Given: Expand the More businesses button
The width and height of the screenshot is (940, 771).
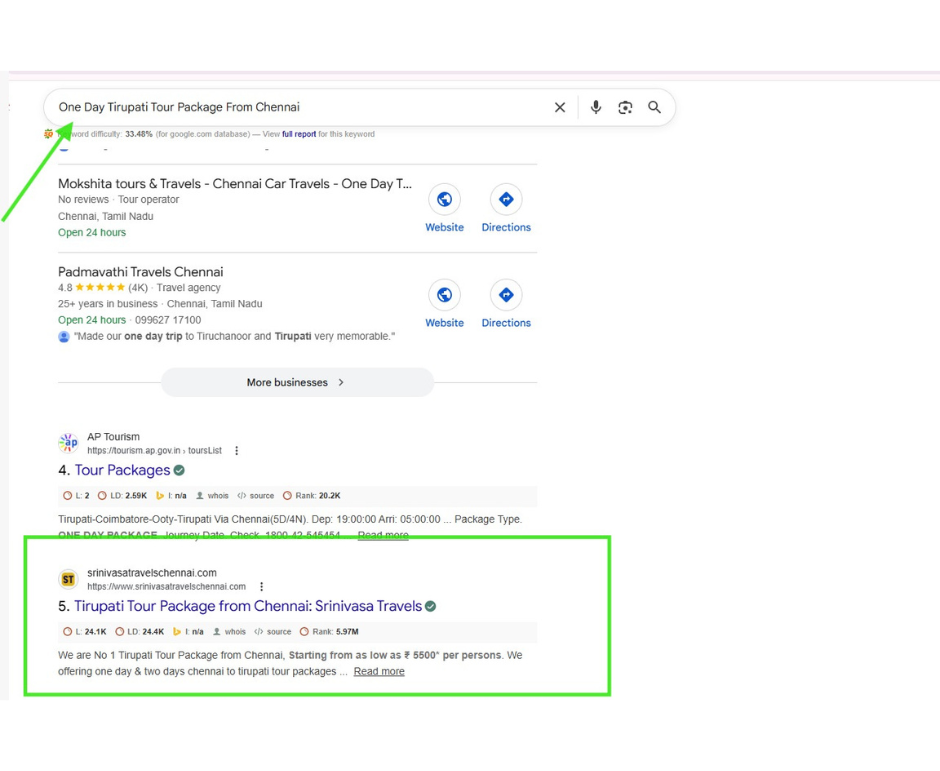Looking at the screenshot, I should tap(297, 383).
